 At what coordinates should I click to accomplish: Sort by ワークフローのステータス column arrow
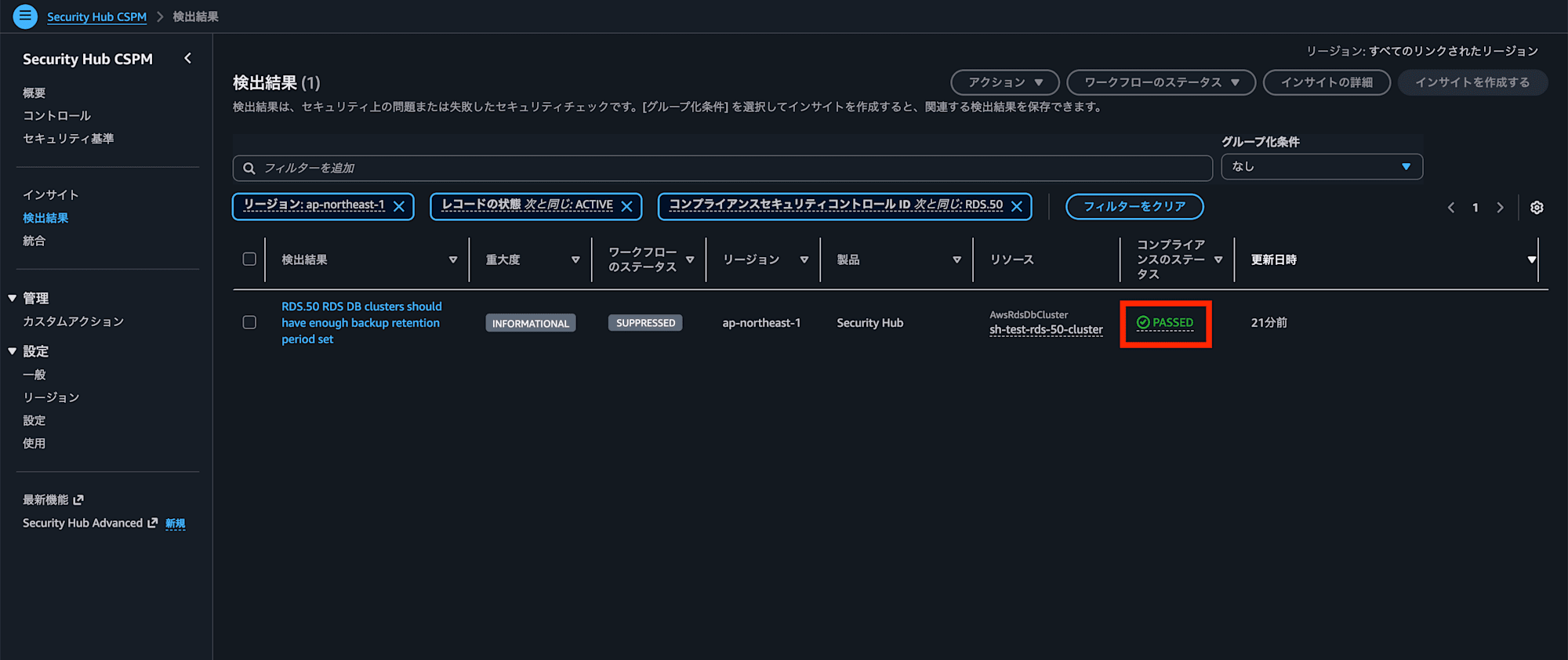[x=690, y=259]
